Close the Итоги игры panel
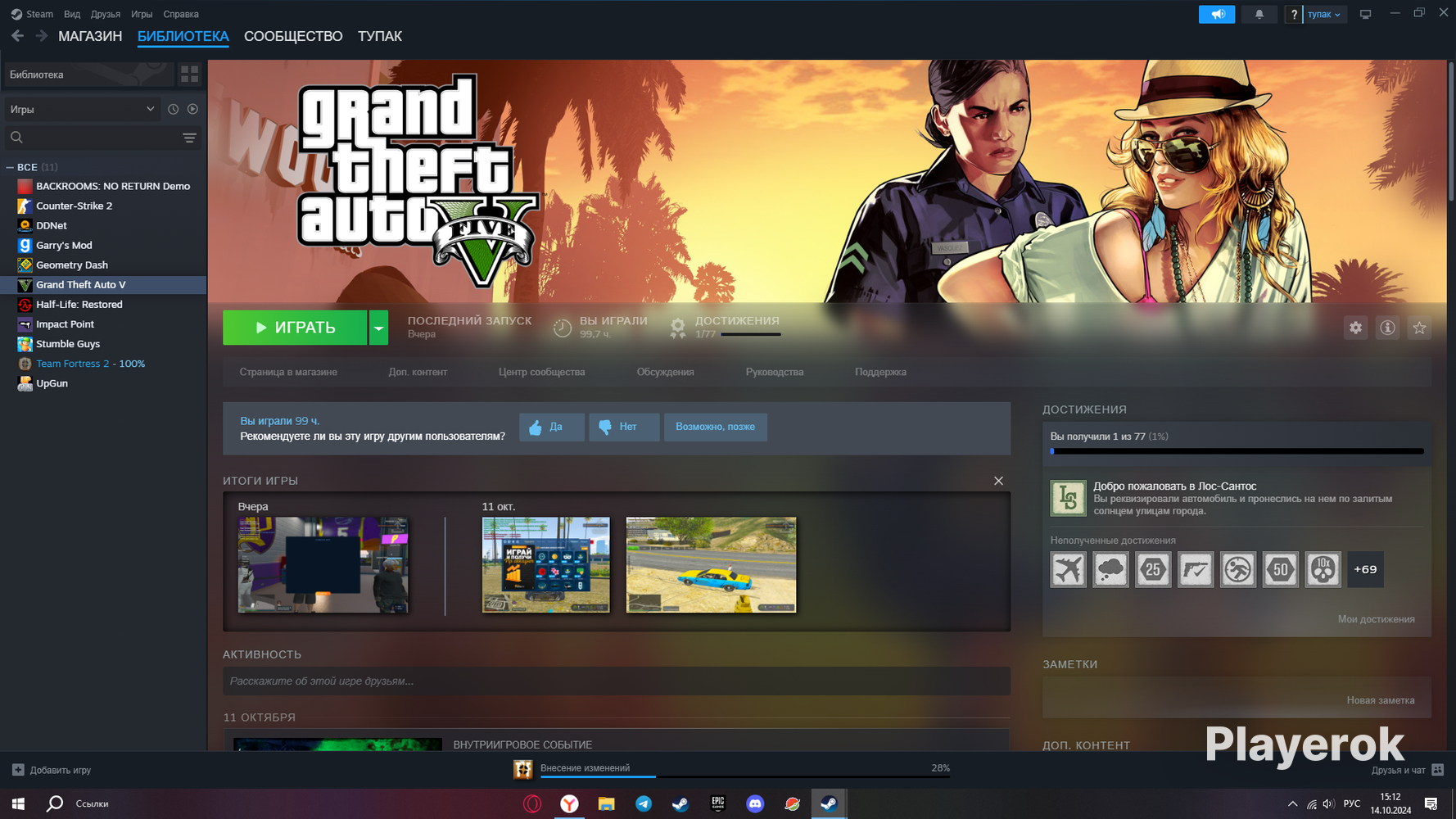 [x=998, y=481]
